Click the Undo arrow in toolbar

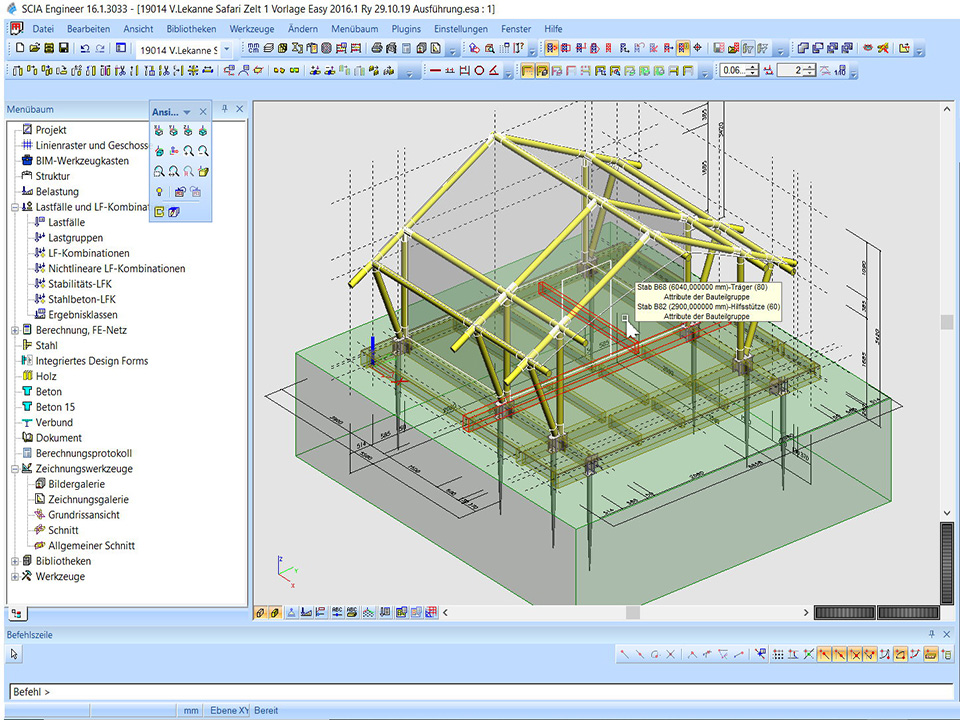tap(84, 48)
